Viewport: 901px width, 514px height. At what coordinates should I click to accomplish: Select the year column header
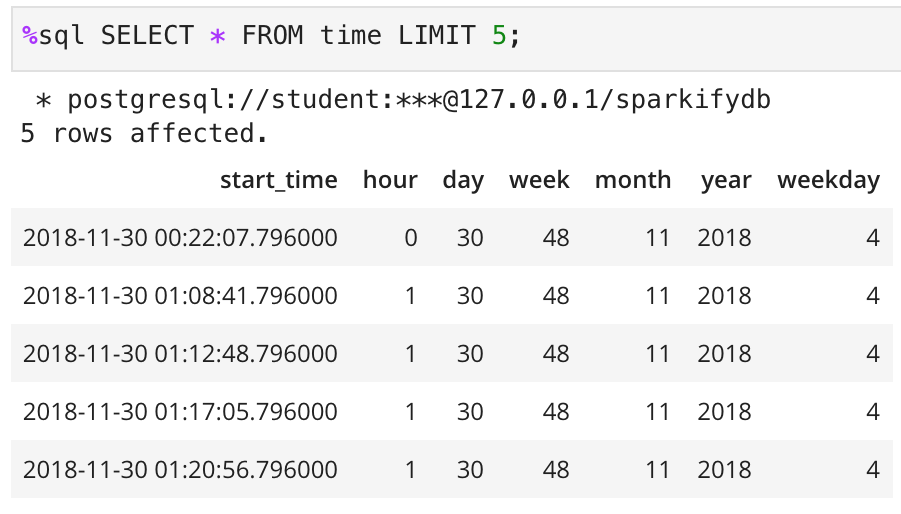(726, 180)
